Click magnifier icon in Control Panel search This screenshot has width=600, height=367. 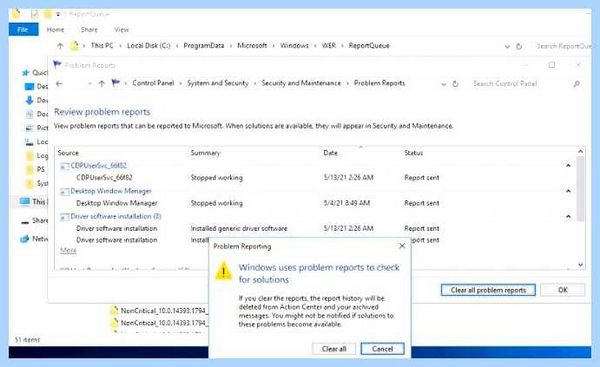[576, 84]
